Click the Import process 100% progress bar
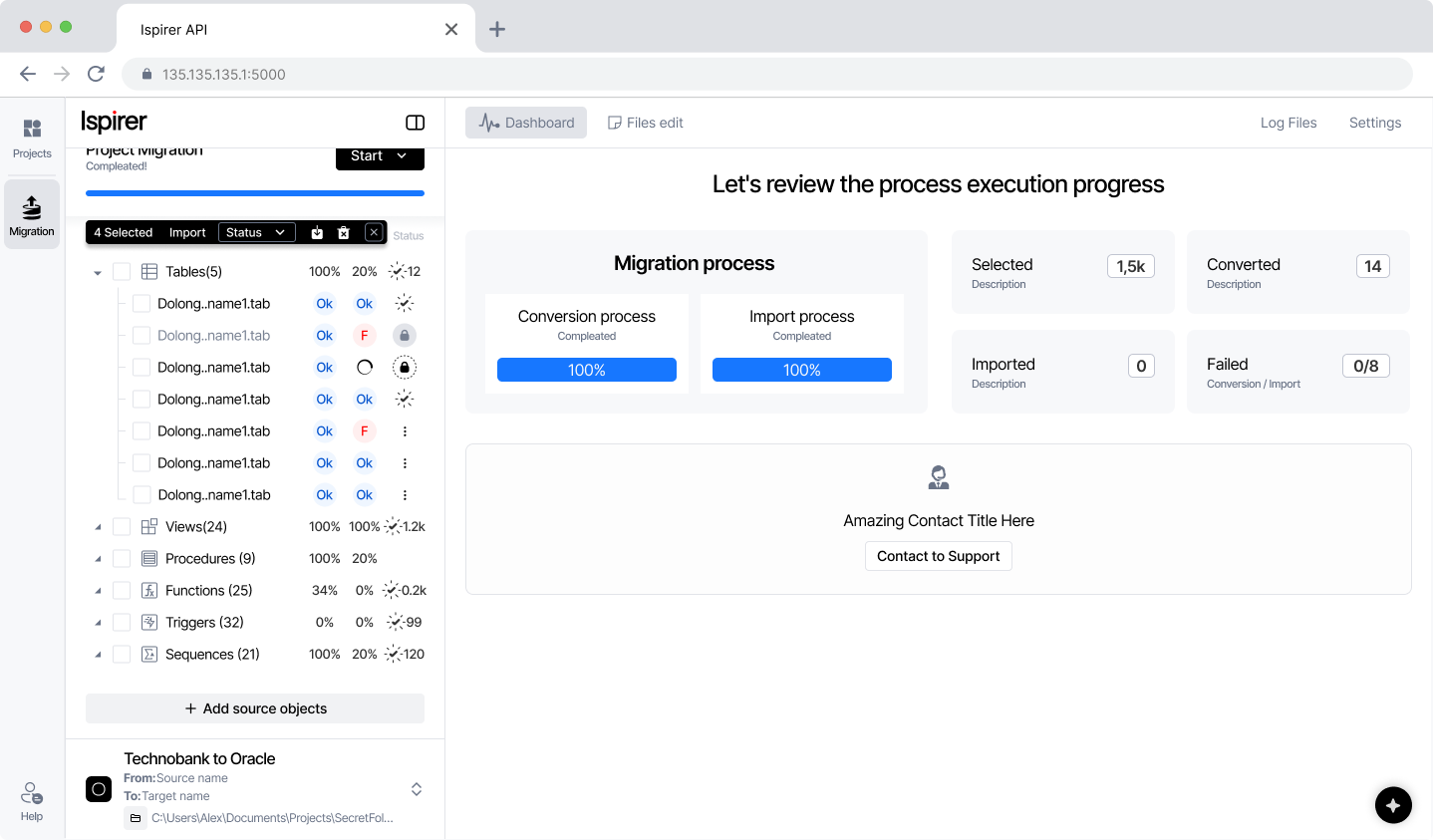Image resolution: width=1433 pixels, height=840 pixels. click(x=801, y=369)
